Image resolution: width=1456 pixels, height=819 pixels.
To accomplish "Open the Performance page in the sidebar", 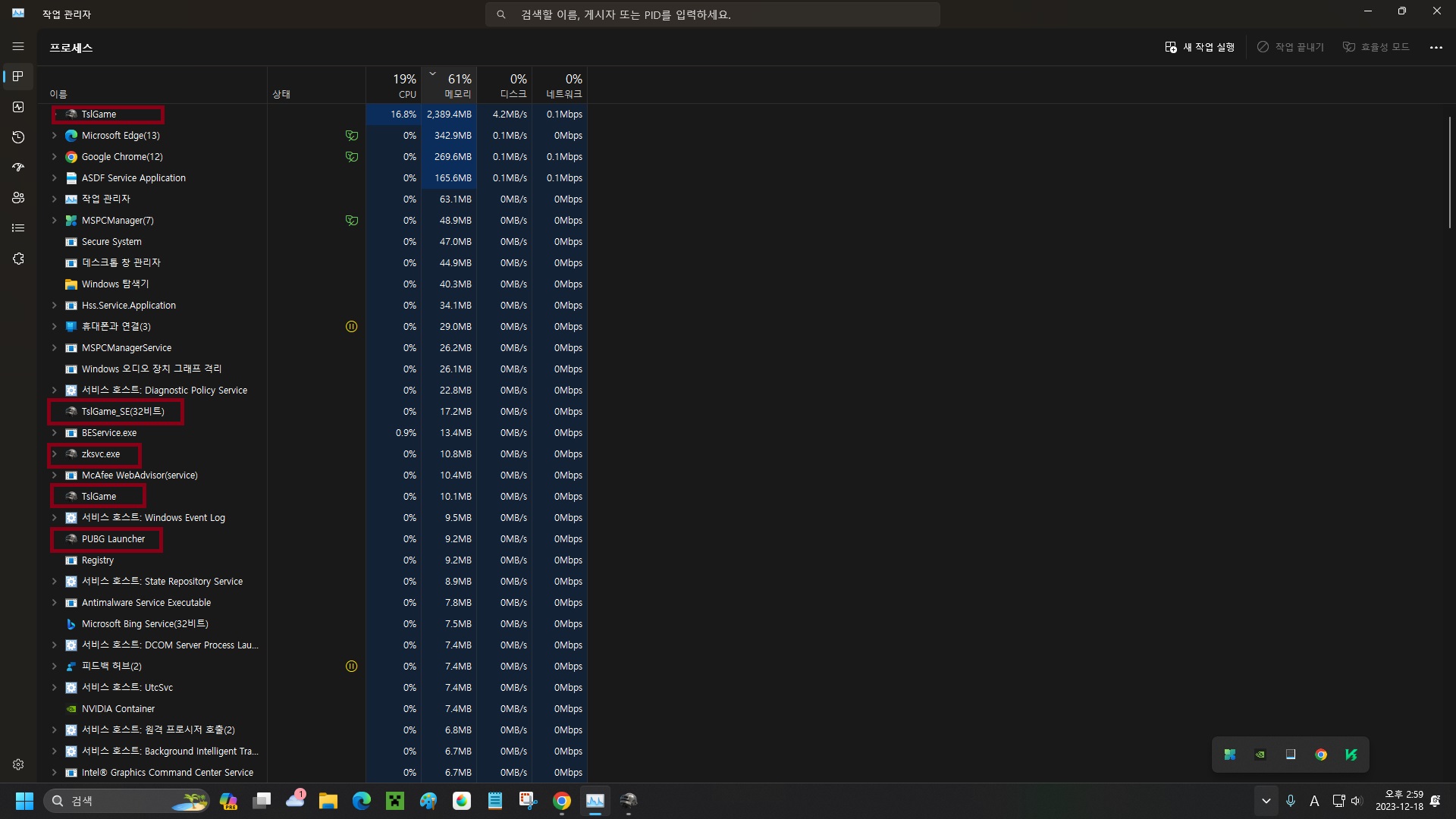I will tap(18, 107).
